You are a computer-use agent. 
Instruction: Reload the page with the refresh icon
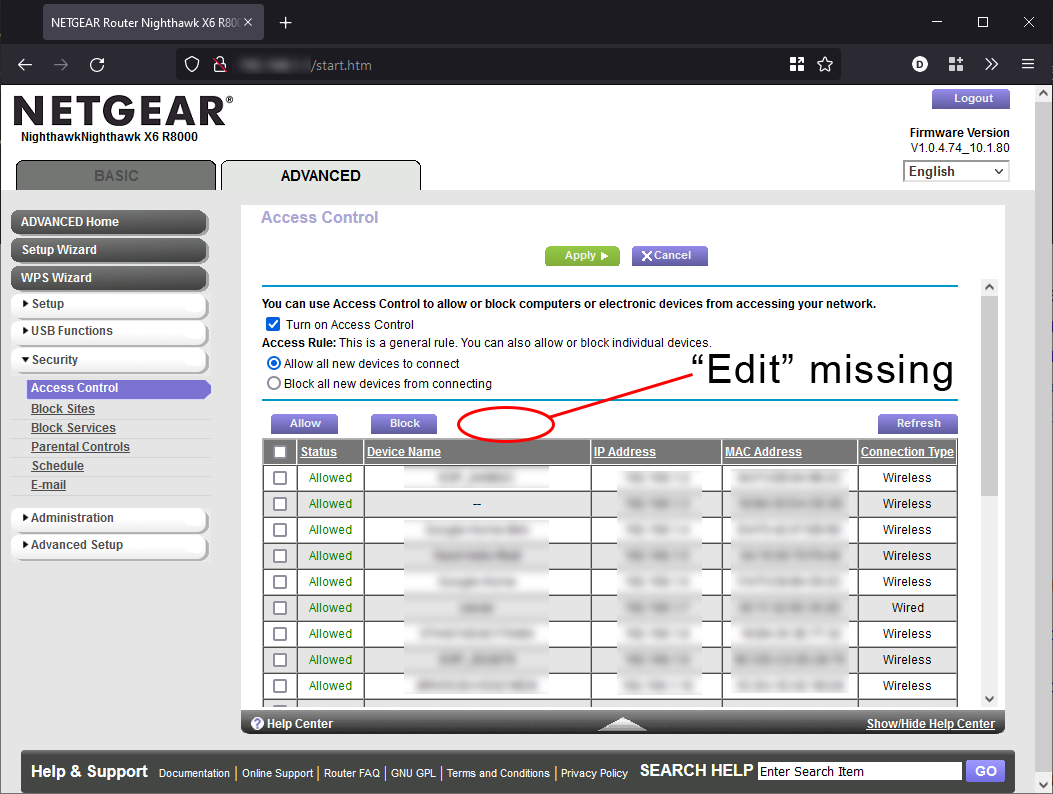point(97,64)
